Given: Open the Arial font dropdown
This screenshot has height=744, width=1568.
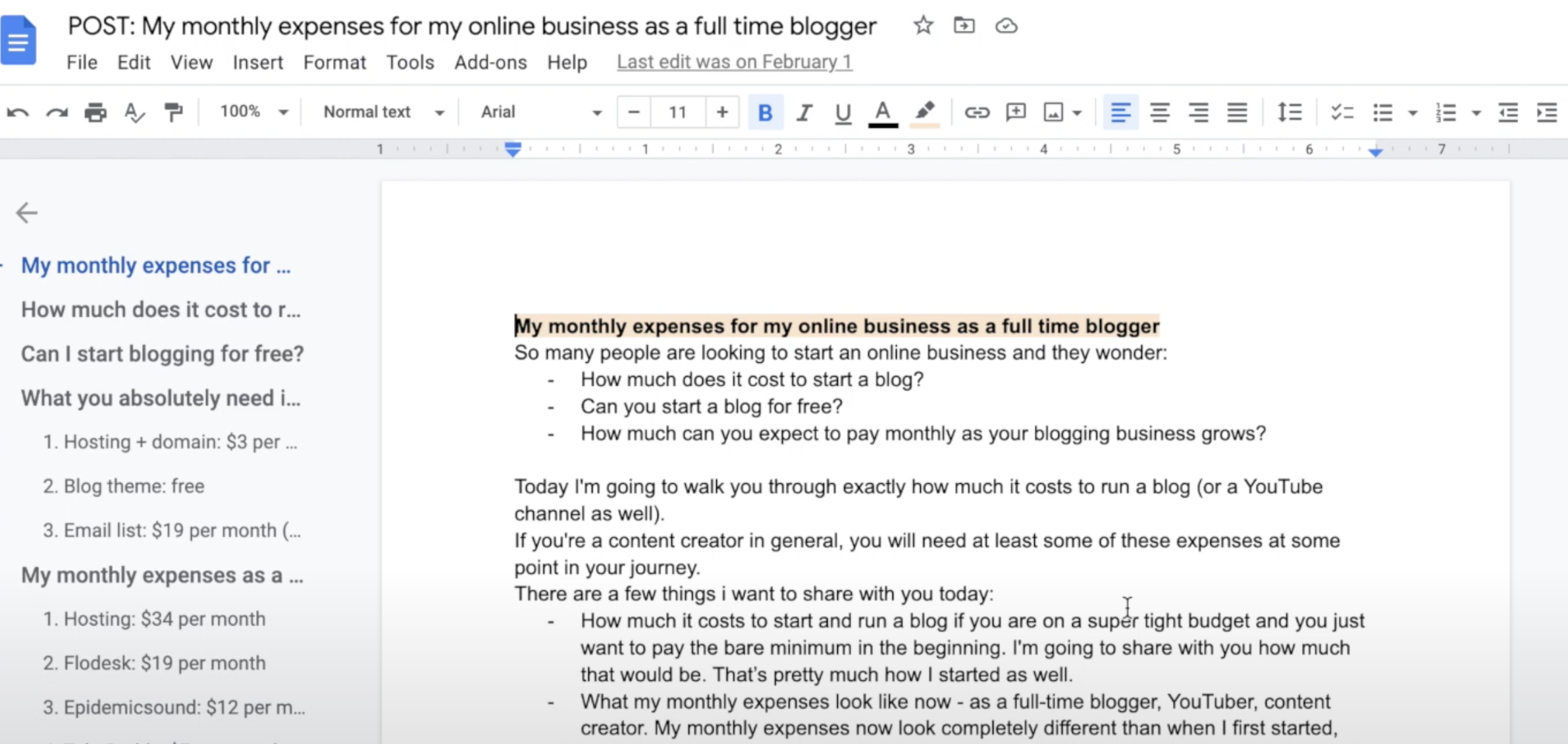Looking at the screenshot, I should [x=541, y=112].
